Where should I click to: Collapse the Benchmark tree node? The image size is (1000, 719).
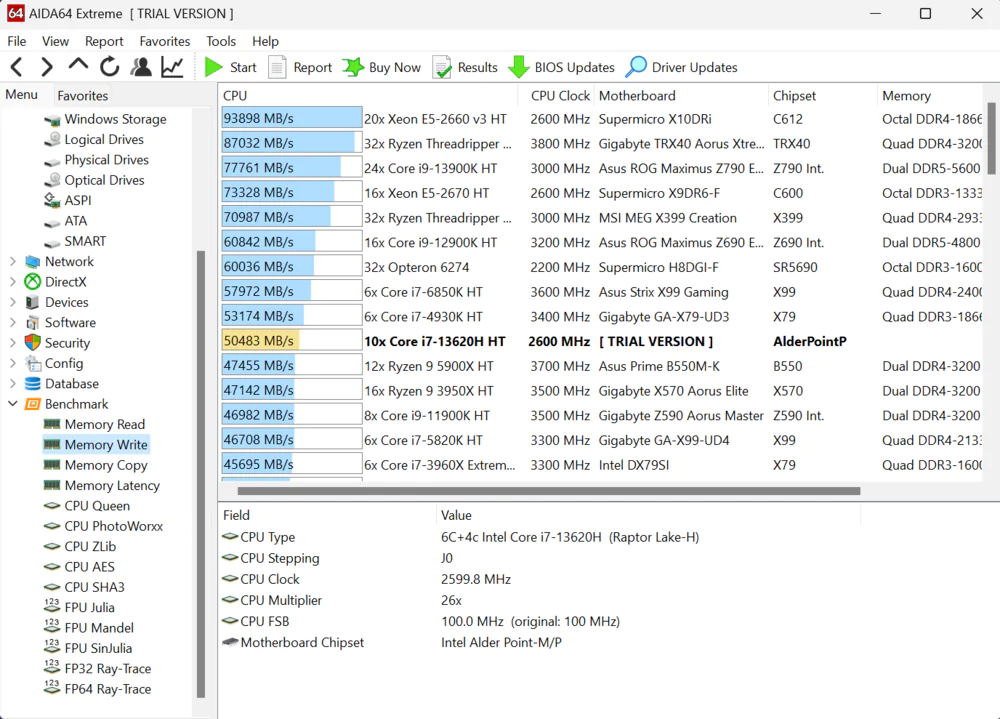tap(13, 404)
